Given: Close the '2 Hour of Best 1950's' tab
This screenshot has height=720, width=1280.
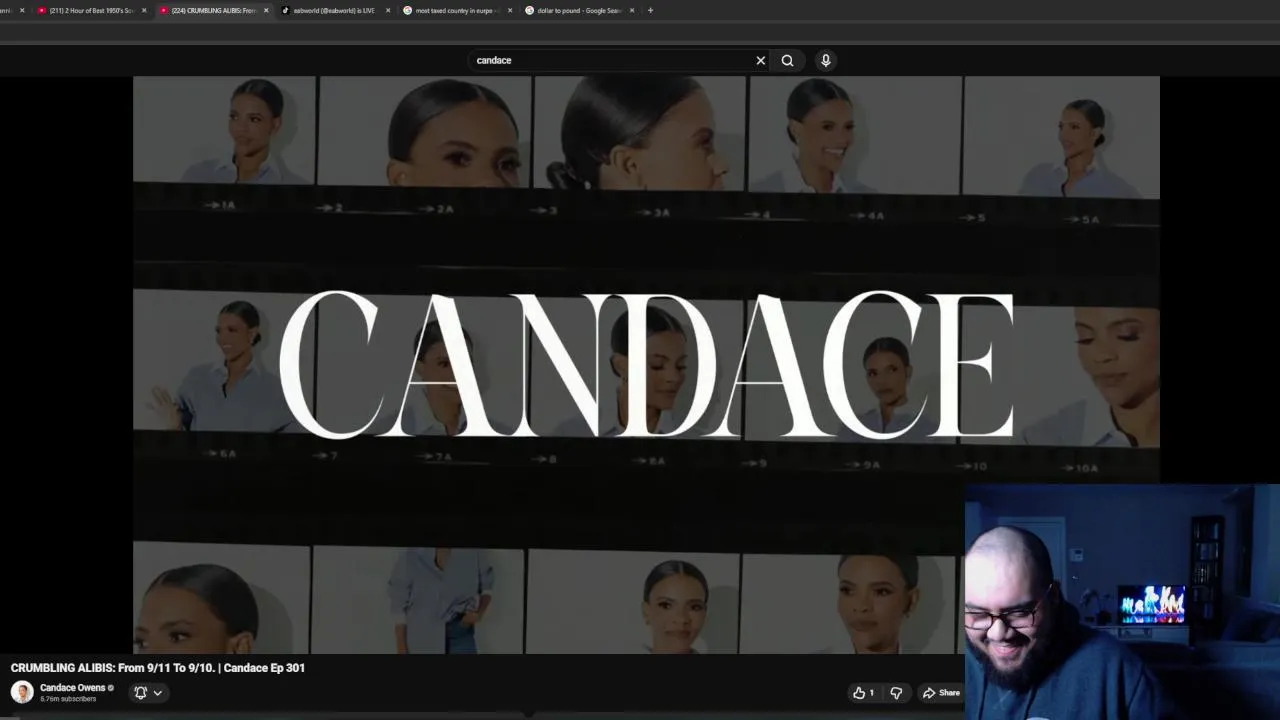Looking at the screenshot, I should click(144, 11).
